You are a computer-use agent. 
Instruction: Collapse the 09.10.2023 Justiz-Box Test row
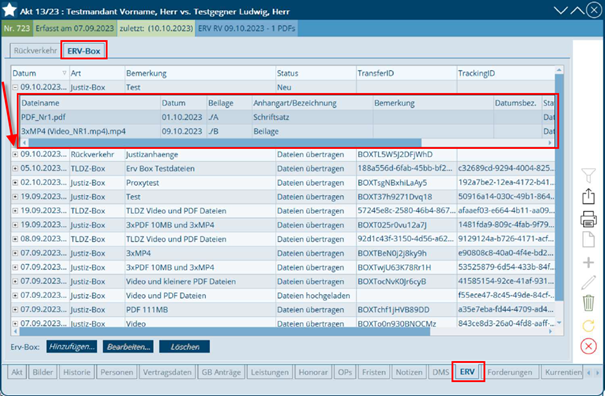pos(15,87)
